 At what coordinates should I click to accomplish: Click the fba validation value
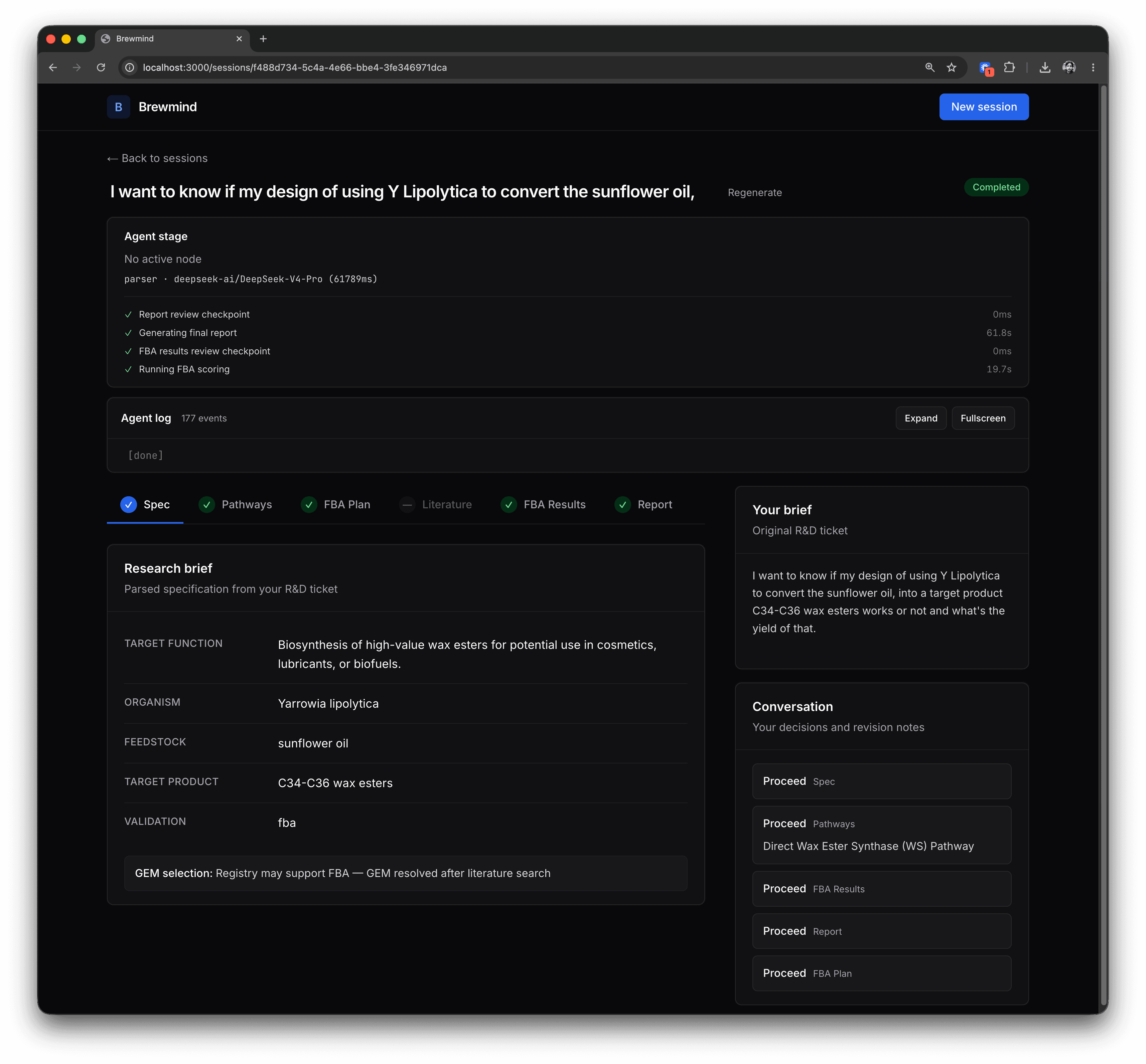click(287, 823)
